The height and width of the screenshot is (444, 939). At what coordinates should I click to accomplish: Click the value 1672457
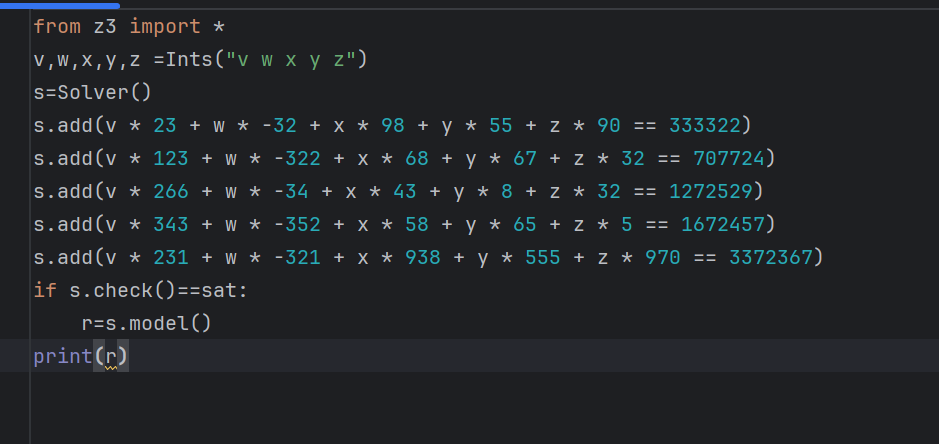(723, 225)
